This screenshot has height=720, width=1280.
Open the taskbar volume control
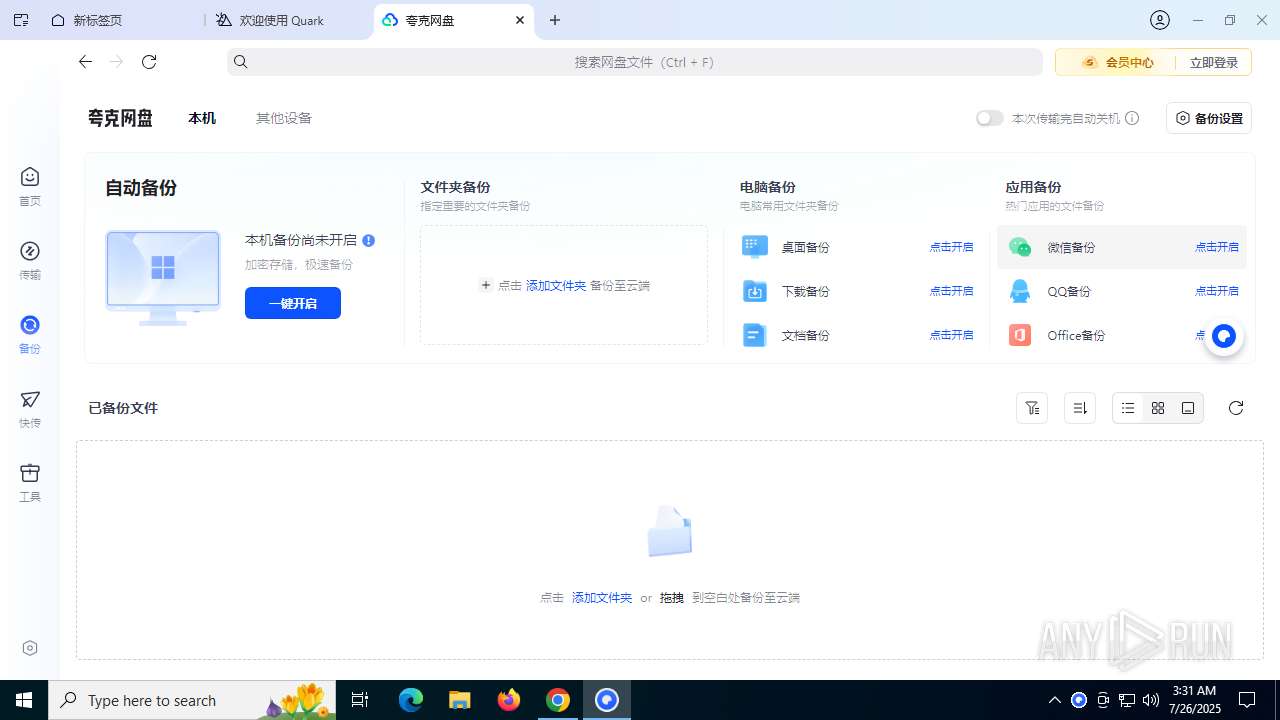click(x=1151, y=700)
